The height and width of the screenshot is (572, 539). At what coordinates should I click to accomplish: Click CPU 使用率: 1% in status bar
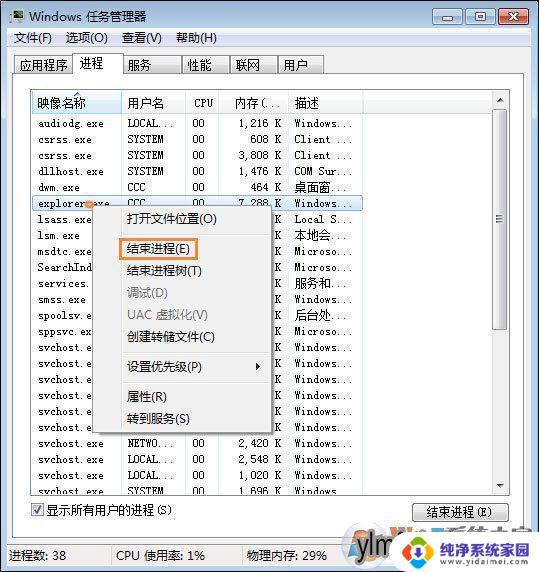coord(160,556)
